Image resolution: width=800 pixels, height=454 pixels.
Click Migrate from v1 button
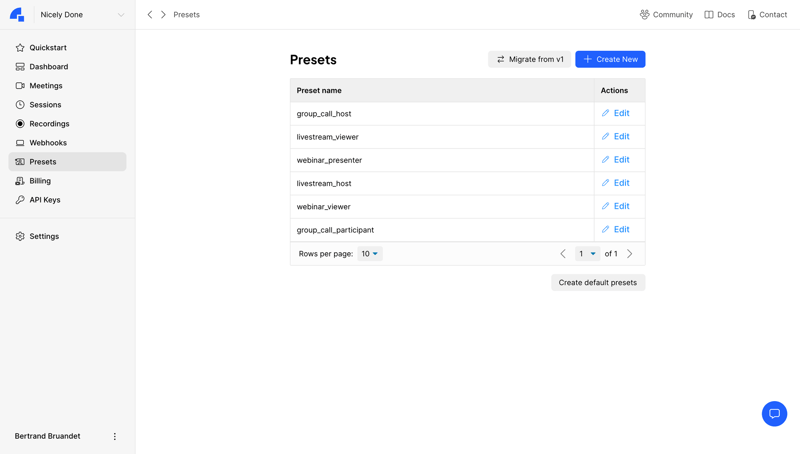529,59
